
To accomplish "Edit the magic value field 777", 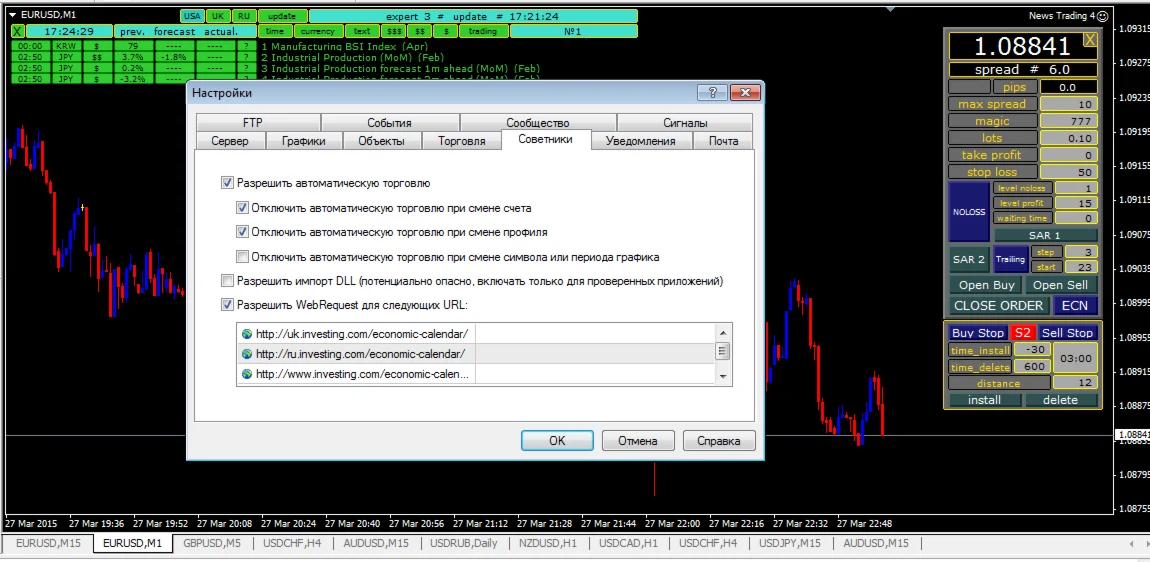I will point(1069,121).
